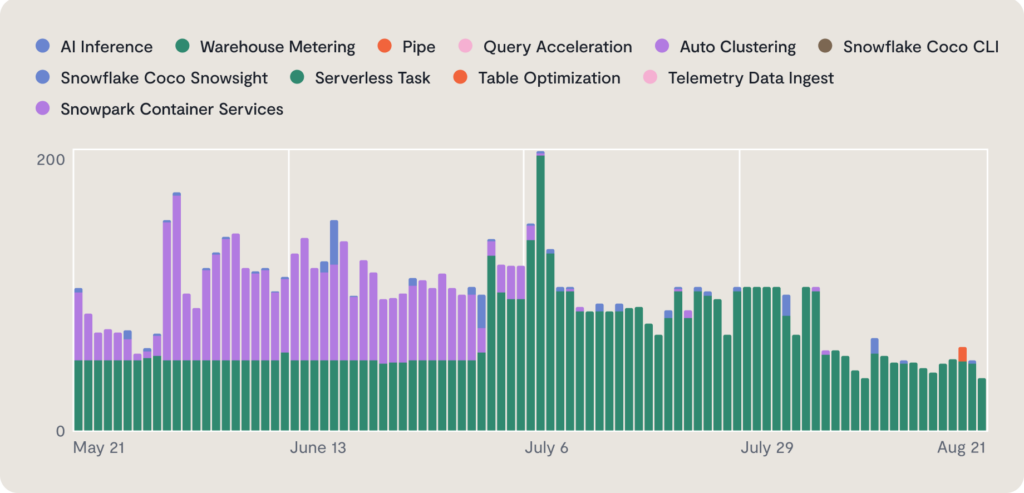Viewport: 1024px width, 493px height.
Task: Click the Table Optimization legend dot
Action: [x=460, y=78]
